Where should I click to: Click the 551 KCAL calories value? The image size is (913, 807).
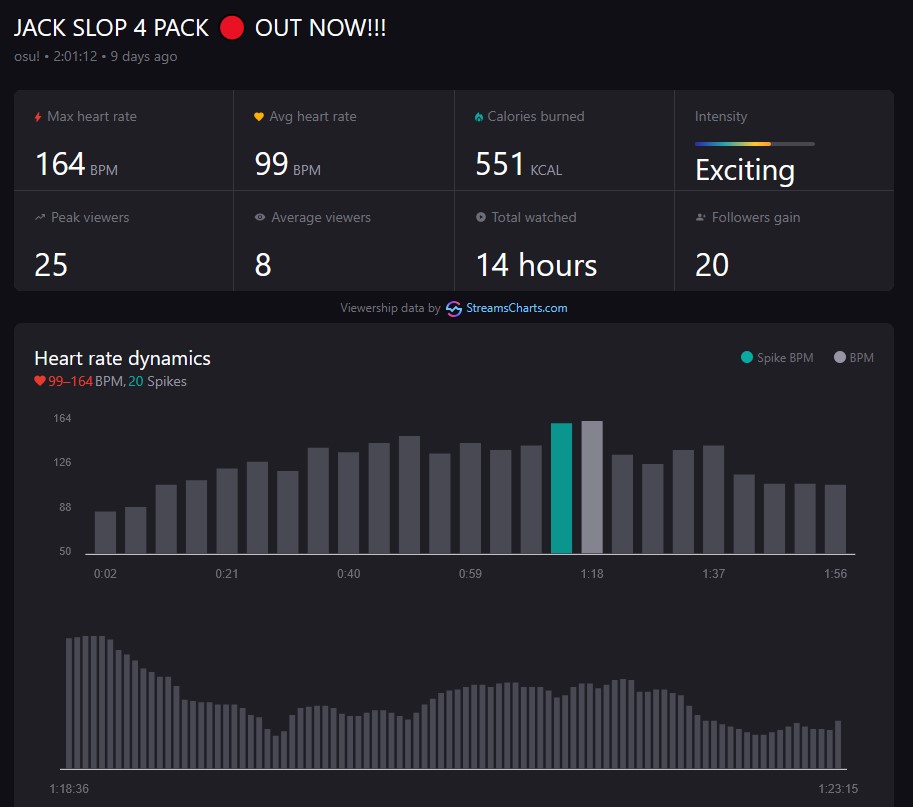[x=519, y=164]
